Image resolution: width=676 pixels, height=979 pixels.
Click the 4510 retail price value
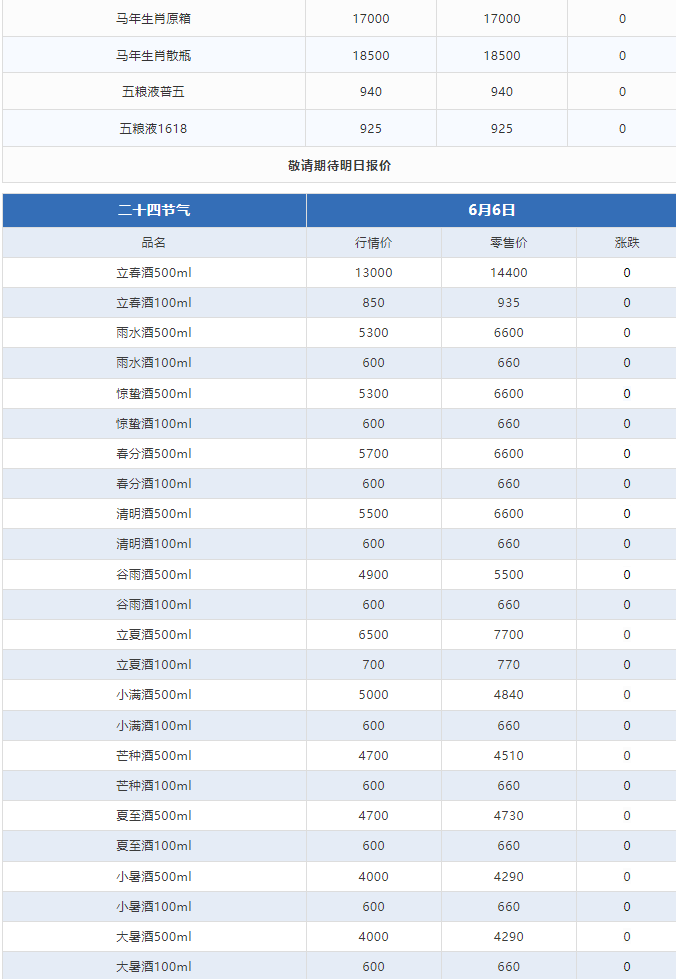point(509,756)
